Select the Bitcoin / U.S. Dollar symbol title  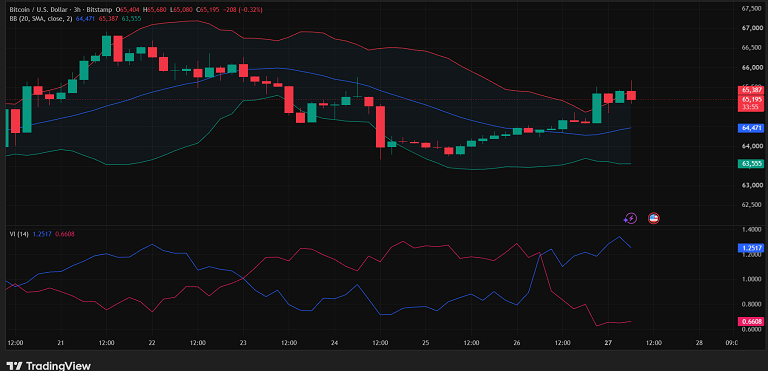[x=39, y=9]
